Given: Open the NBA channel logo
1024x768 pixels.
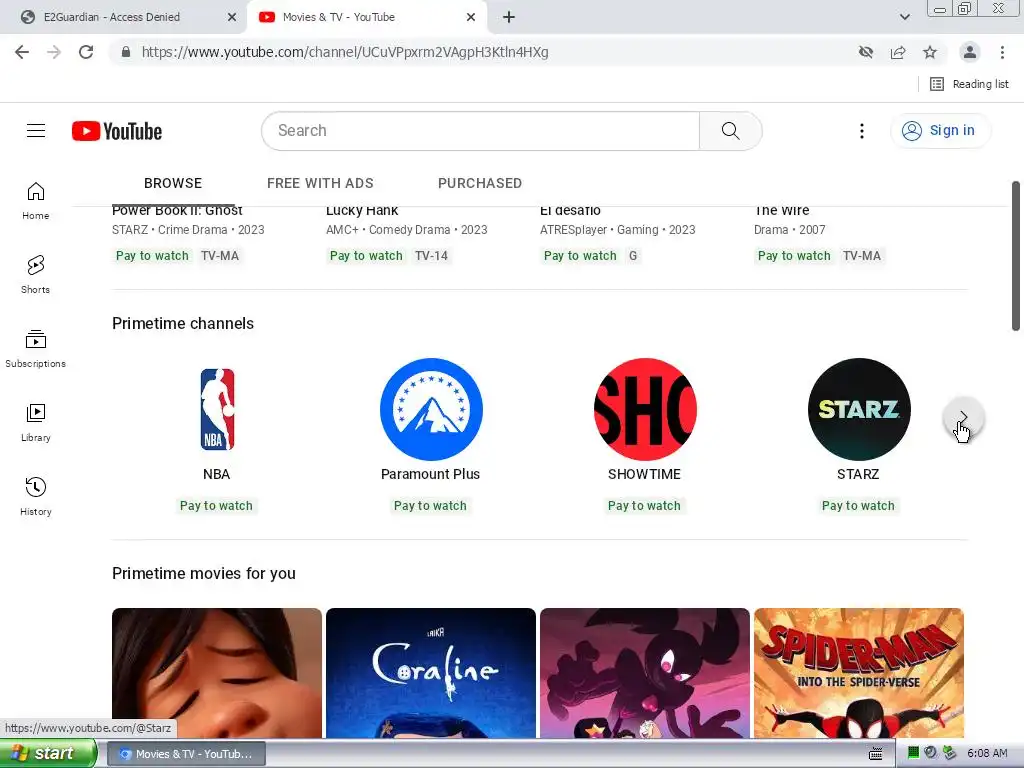Looking at the screenshot, I should tap(217, 409).
